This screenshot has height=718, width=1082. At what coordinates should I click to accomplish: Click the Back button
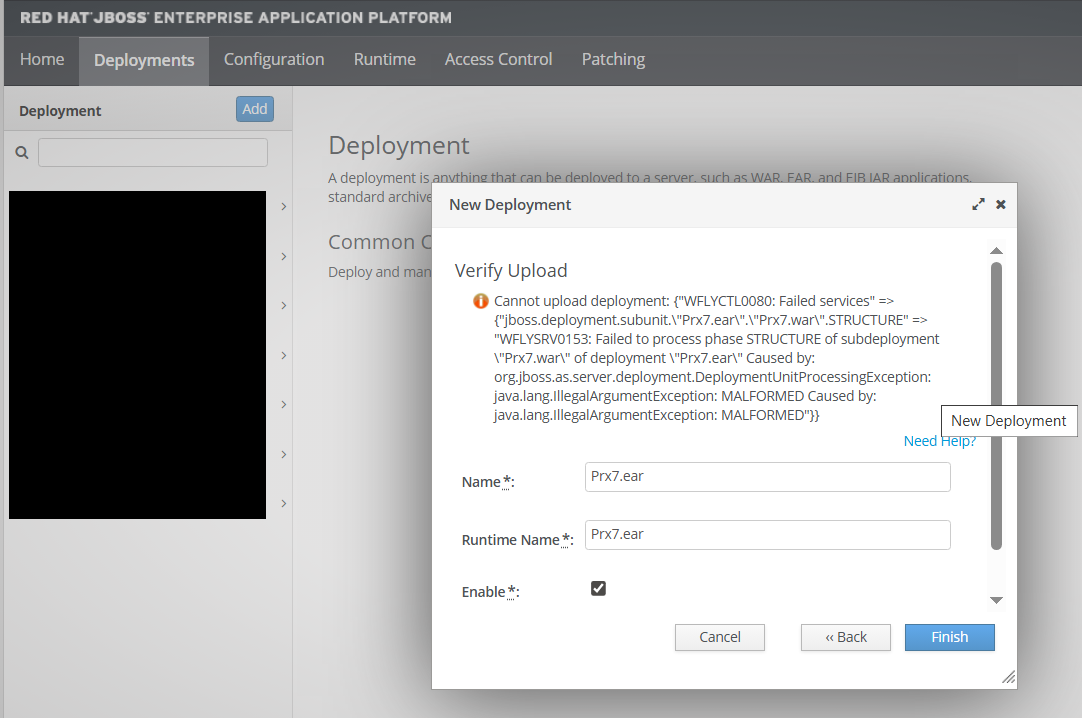[845, 637]
